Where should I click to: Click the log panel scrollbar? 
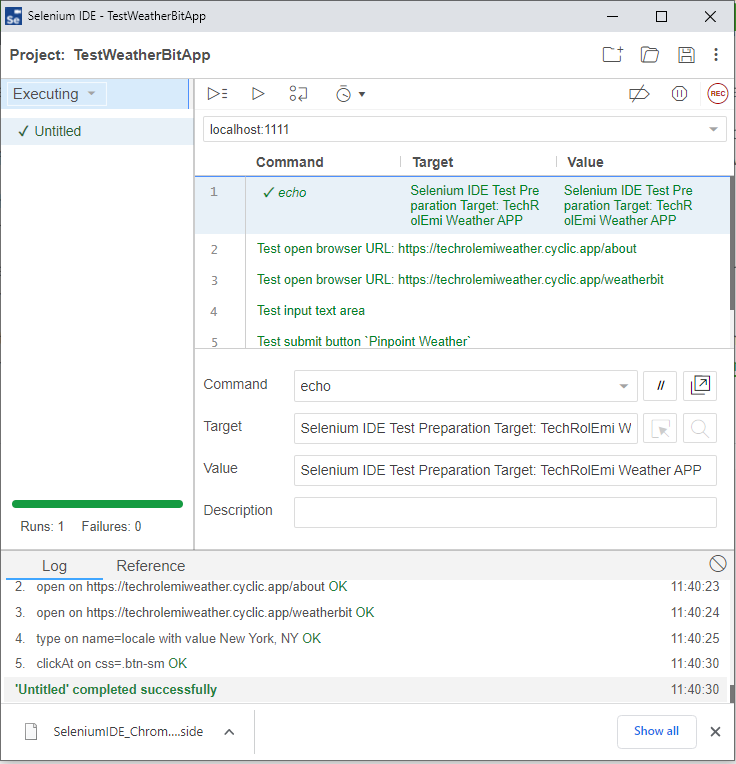(x=732, y=694)
